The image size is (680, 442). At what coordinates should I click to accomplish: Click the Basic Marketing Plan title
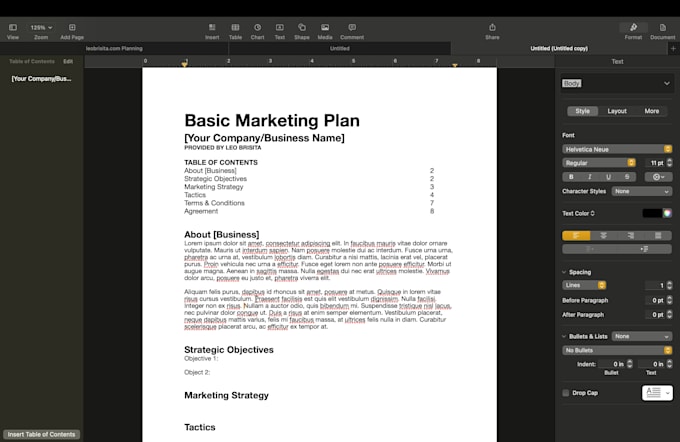272,121
